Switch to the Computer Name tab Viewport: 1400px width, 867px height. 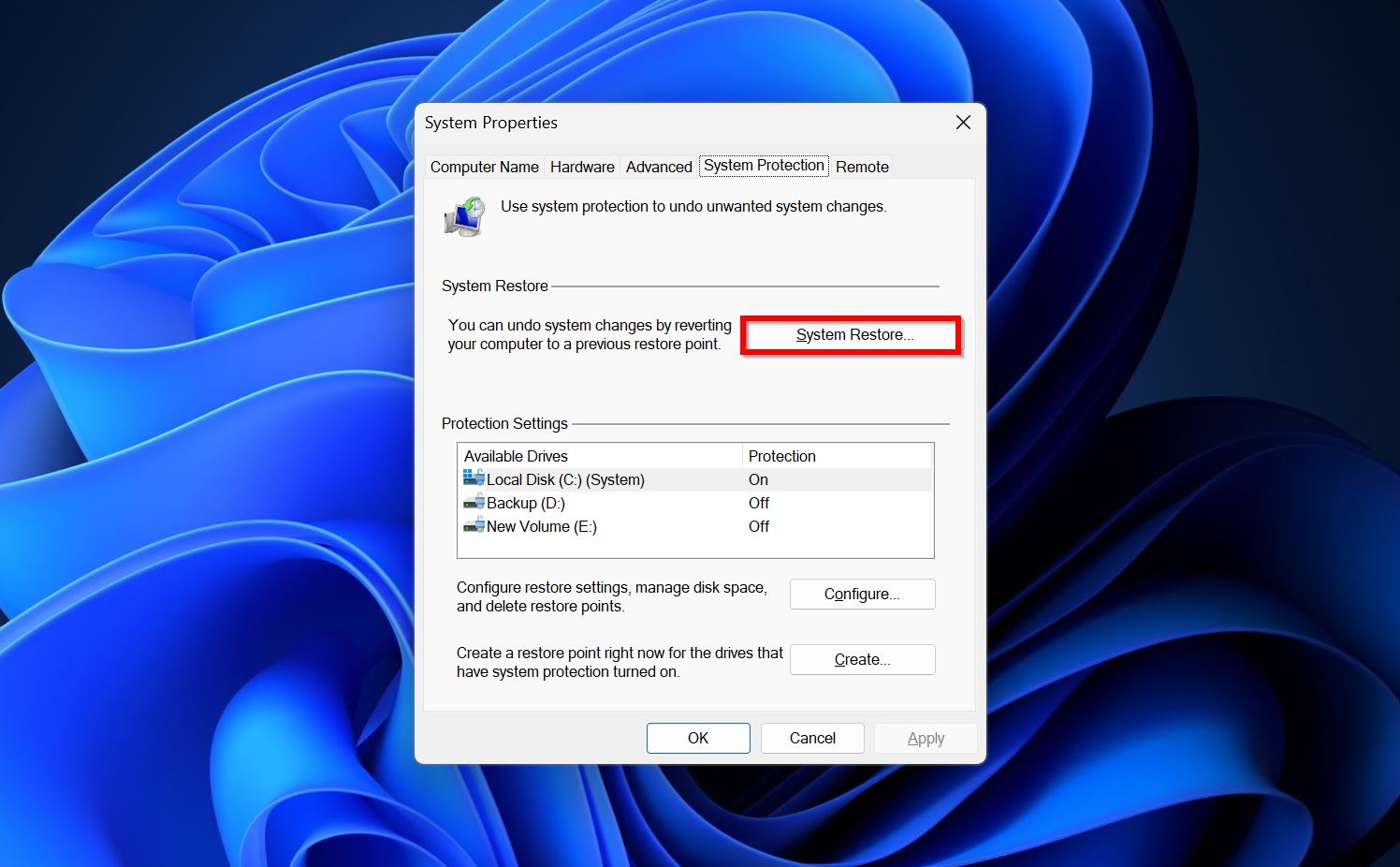coord(485,167)
